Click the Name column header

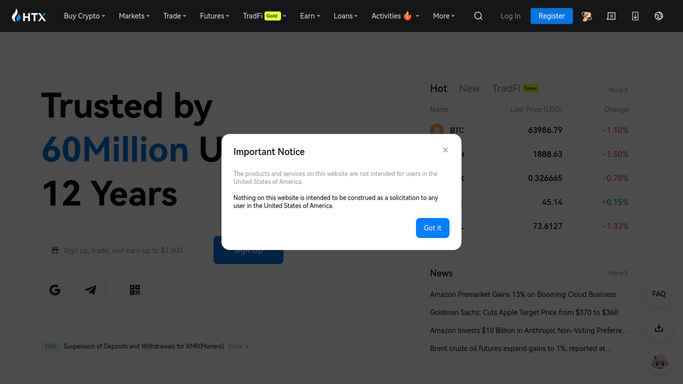click(439, 110)
